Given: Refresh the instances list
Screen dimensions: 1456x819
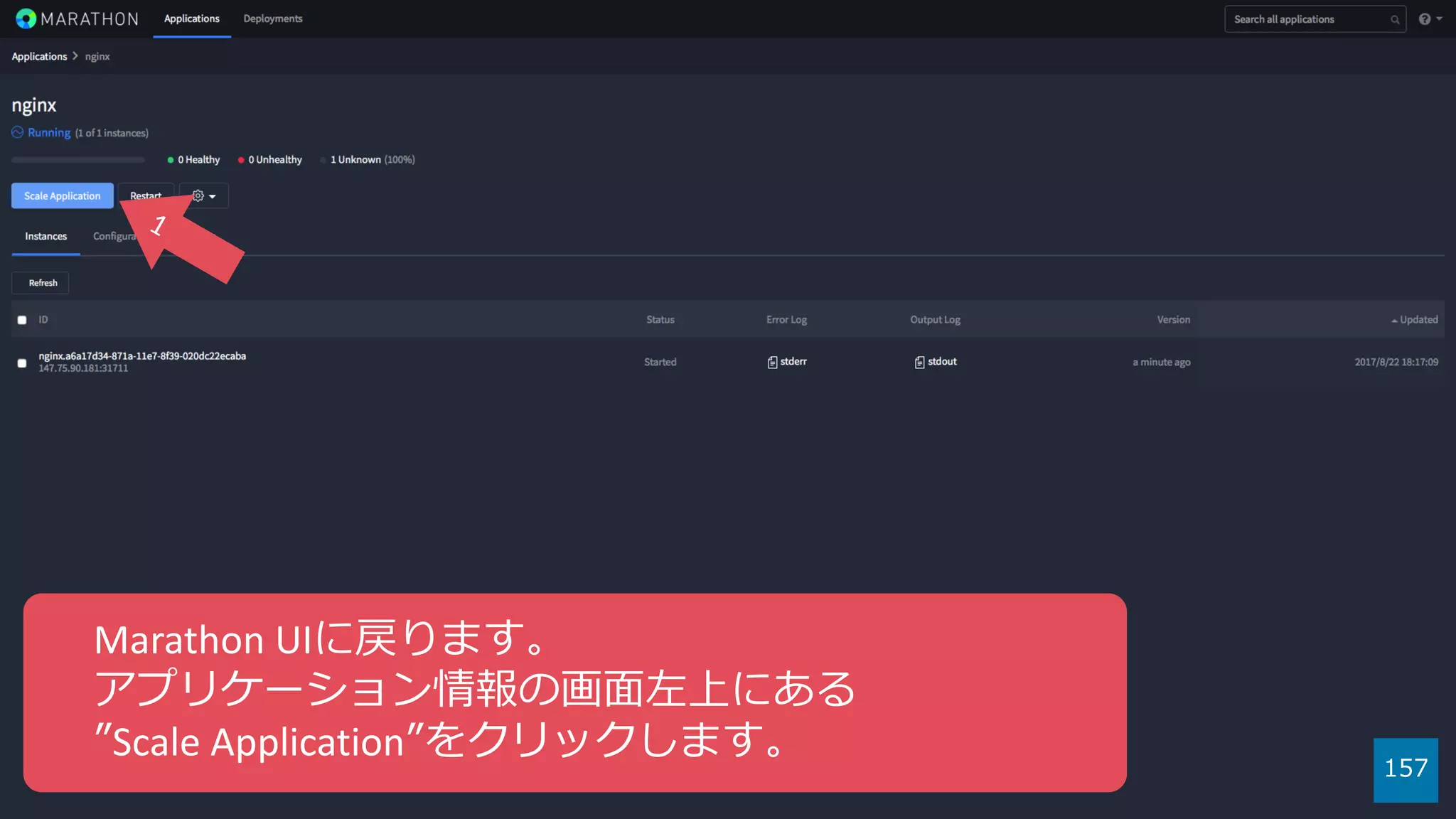Looking at the screenshot, I should [x=41, y=283].
